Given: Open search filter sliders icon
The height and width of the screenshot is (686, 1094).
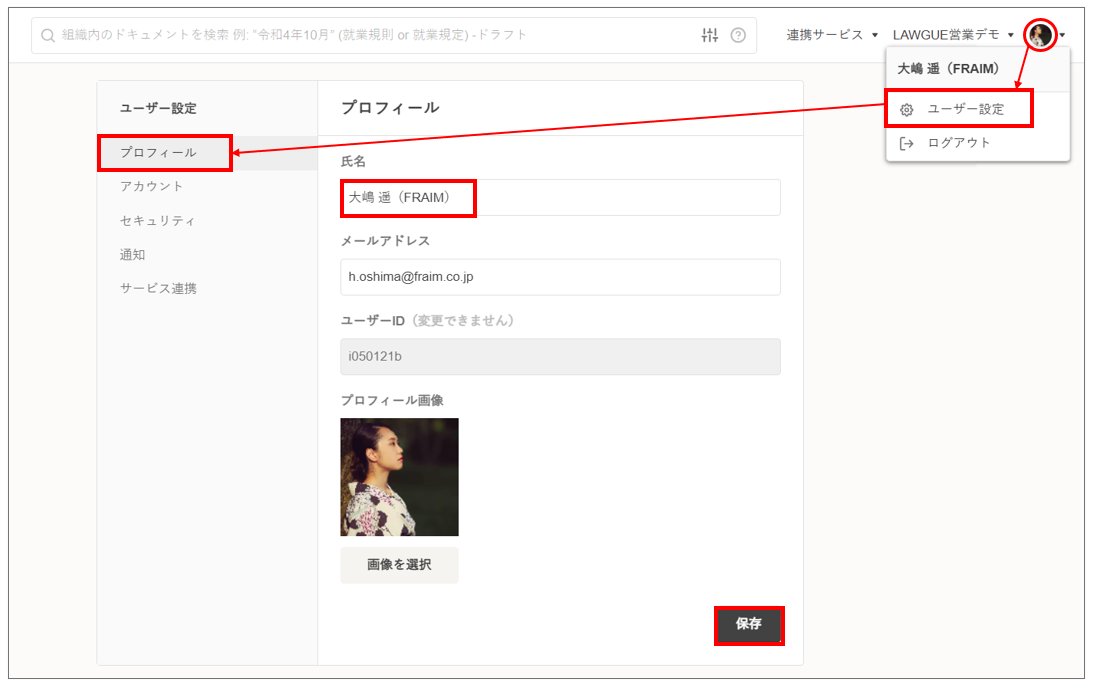Looking at the screenshot, I should 710,35.
